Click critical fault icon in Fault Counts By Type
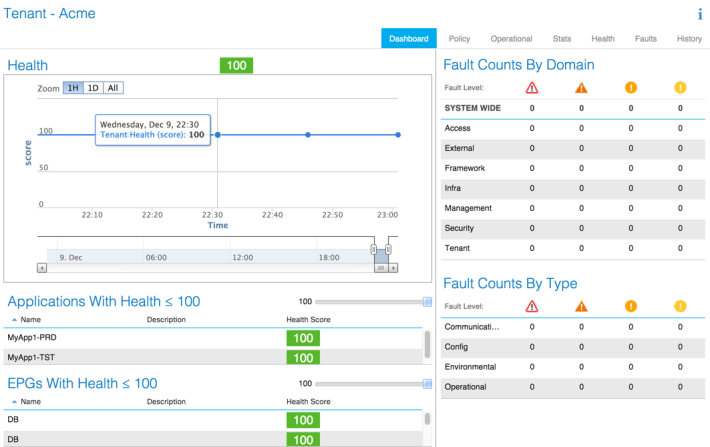Viewport: 710px width, 447px height. pyautogui.click(x=531, y=306)
